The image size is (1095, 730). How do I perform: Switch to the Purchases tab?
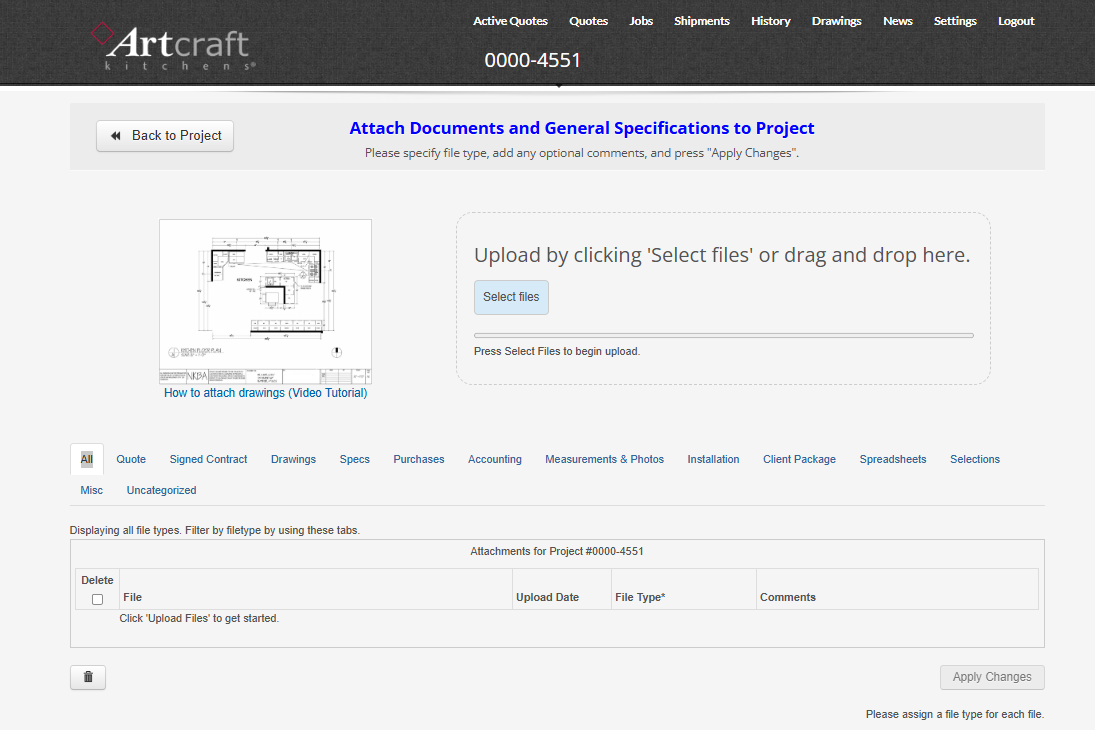419,459
